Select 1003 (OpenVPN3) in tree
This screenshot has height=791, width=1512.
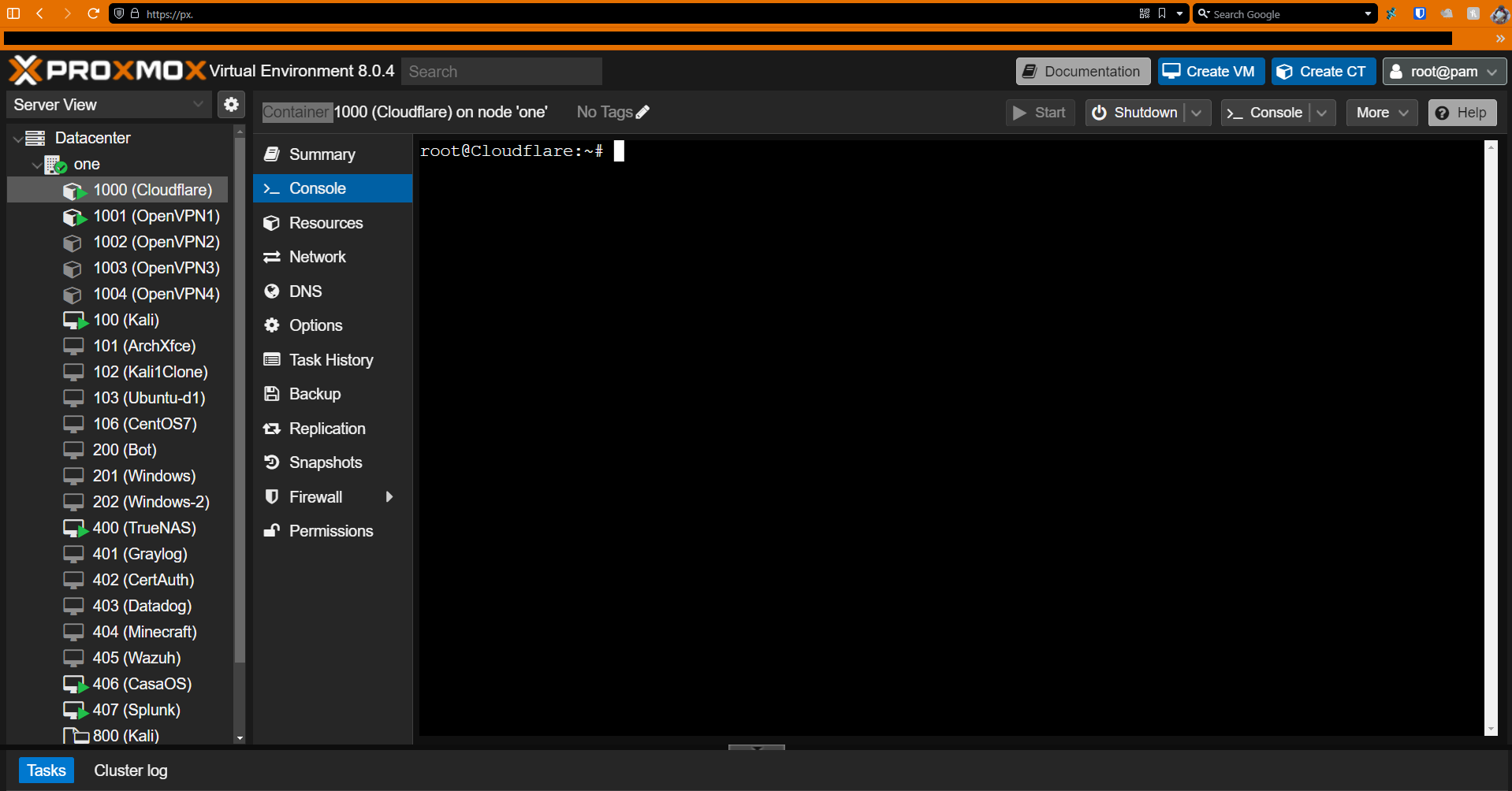pos(117,268)
